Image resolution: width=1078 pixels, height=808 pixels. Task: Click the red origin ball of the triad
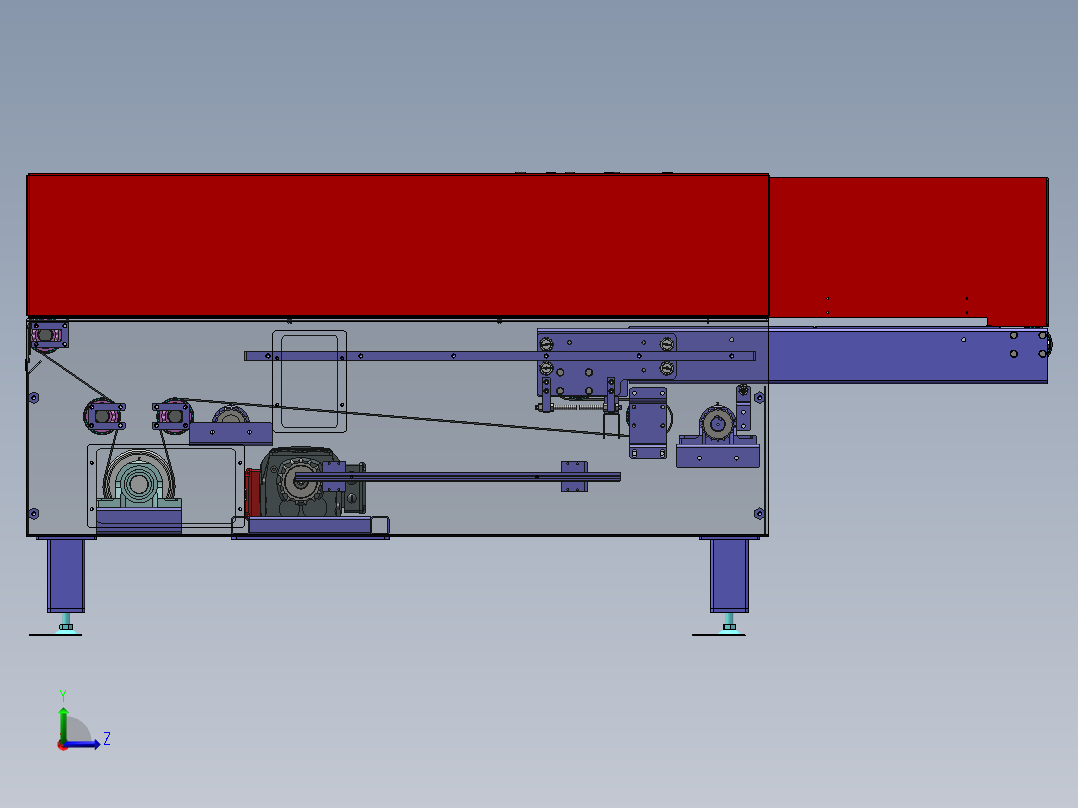click(x=63, y=745)
